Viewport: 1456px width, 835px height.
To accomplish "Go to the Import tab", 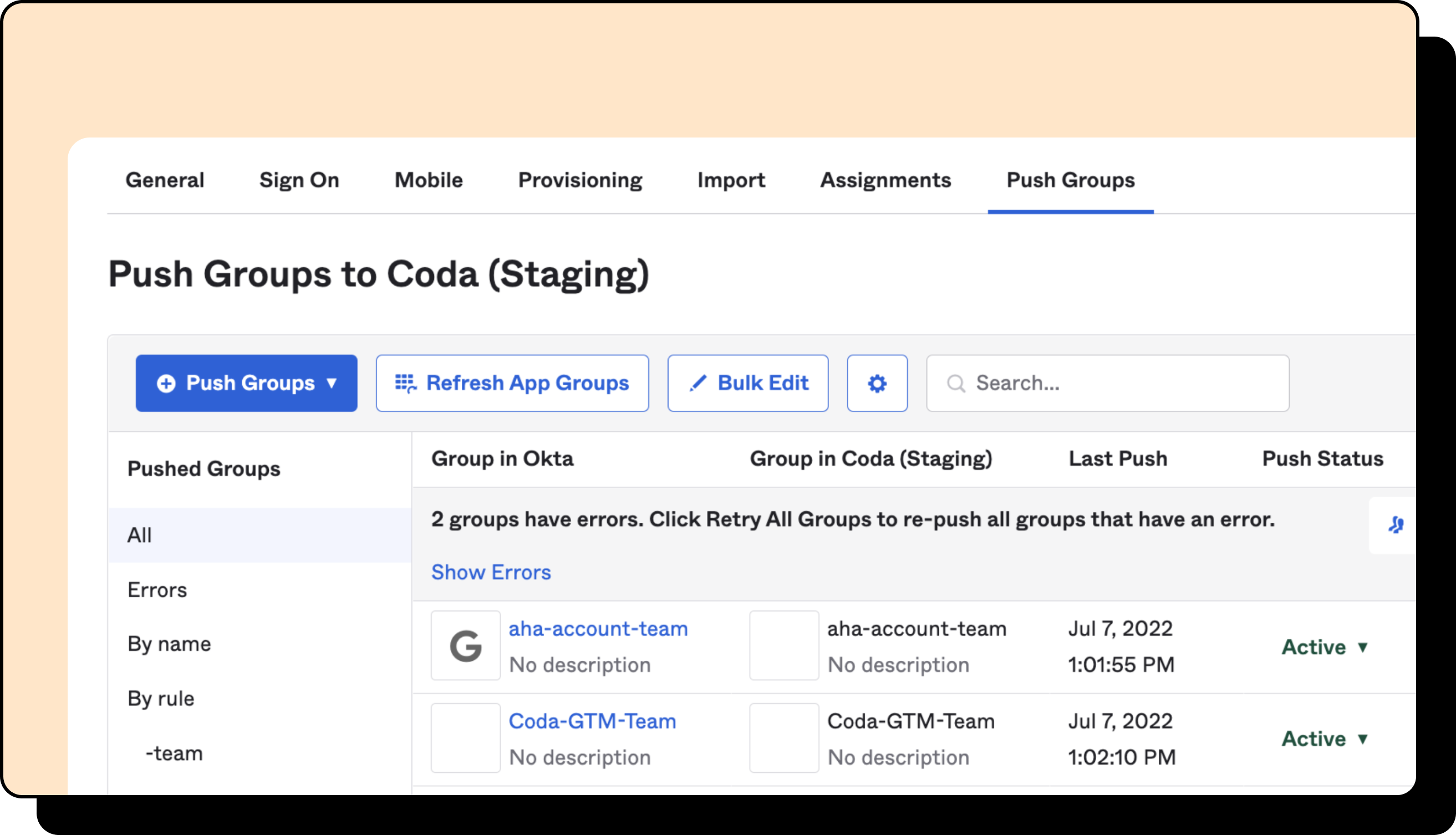I will point(731,180).
